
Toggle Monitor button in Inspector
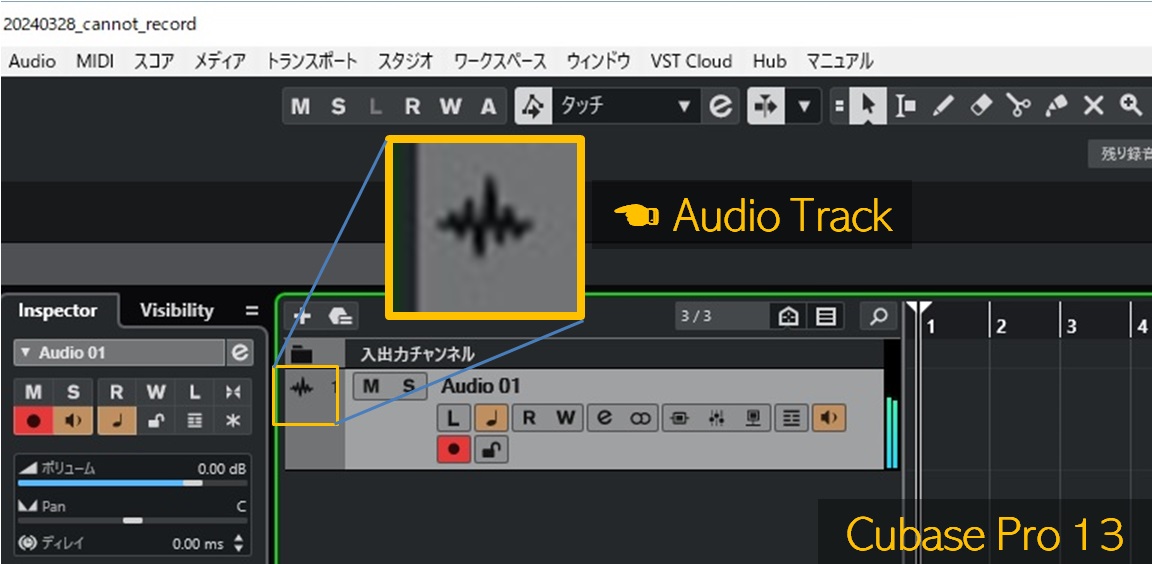(73, 421)
